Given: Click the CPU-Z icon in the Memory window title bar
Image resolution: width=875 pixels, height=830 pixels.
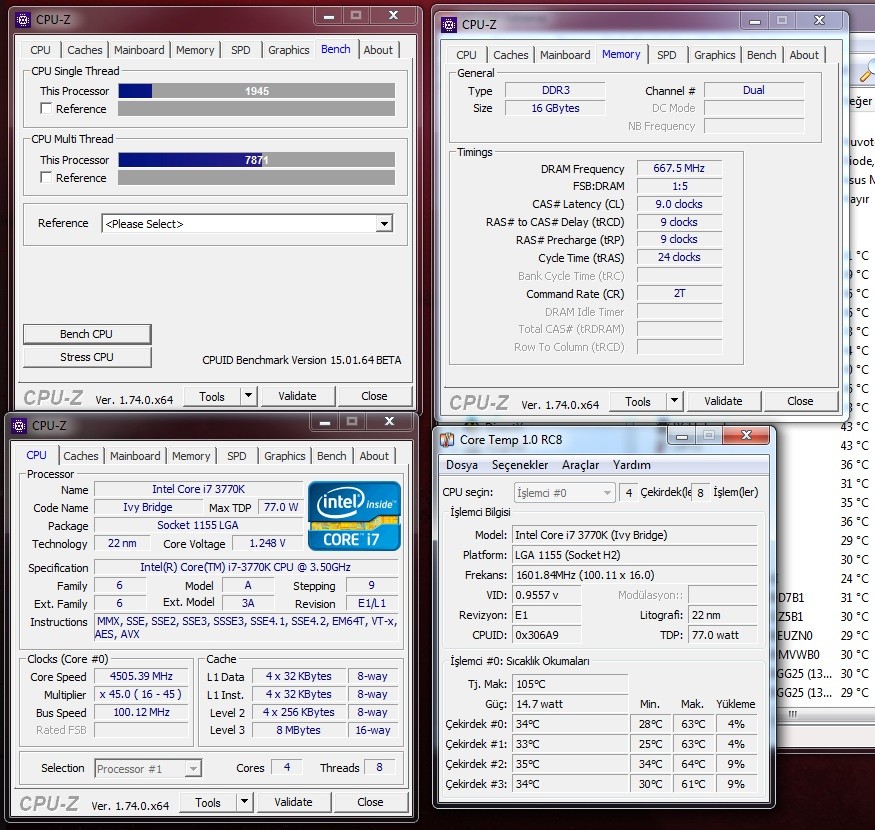Looking at the screenshot, I should 449,25.
